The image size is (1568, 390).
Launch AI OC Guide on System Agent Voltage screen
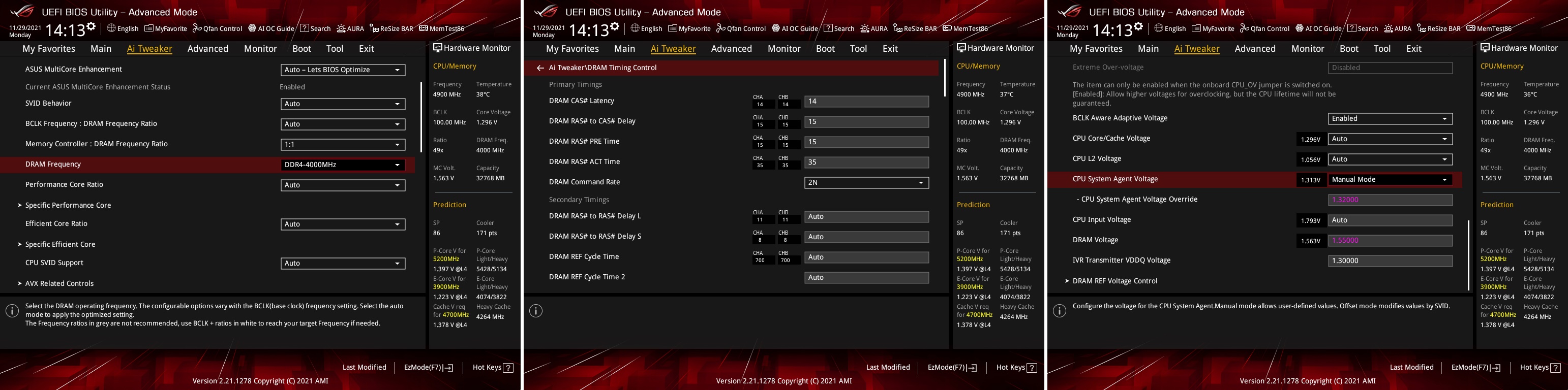click(1318, 28)
